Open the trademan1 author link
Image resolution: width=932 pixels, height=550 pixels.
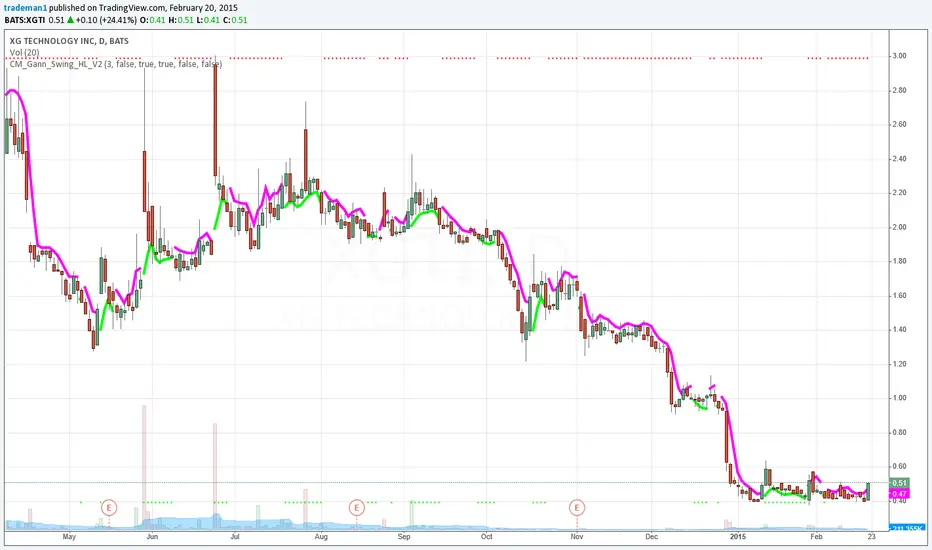tap(25, 8)
